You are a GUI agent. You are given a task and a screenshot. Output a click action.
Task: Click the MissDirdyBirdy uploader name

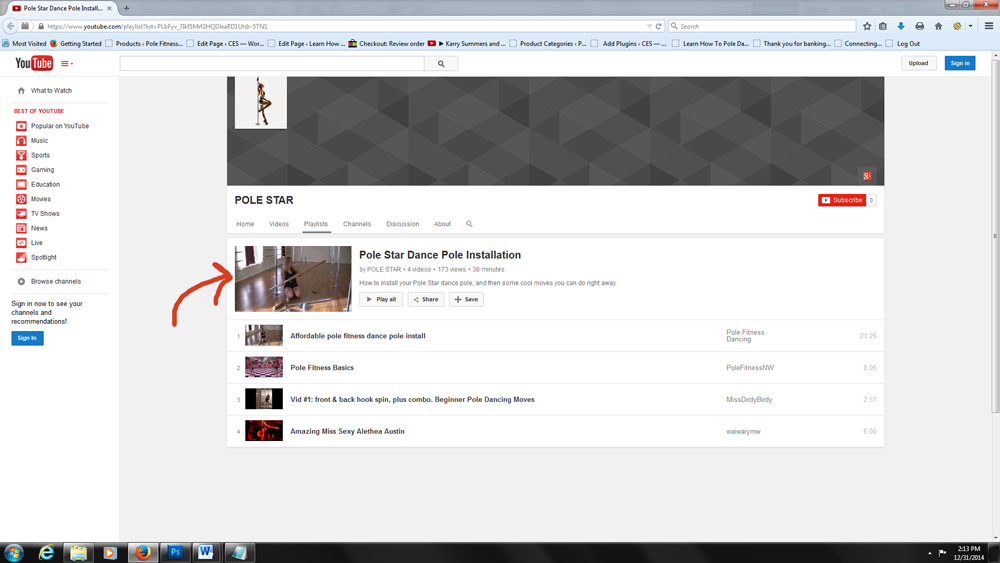(x=749, y=400)
